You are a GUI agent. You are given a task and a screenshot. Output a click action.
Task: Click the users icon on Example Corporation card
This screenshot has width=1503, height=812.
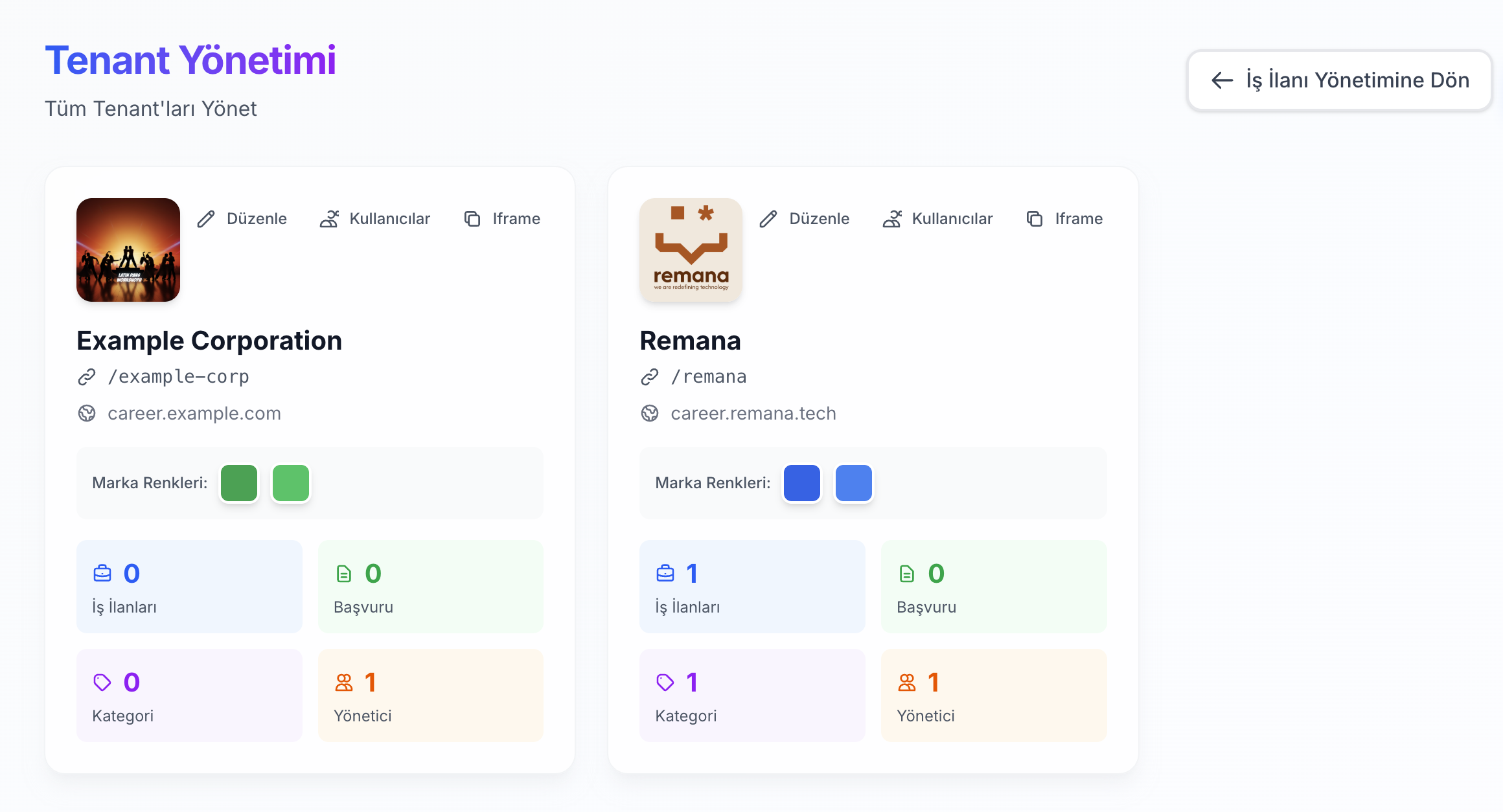(x=329, y=219)
